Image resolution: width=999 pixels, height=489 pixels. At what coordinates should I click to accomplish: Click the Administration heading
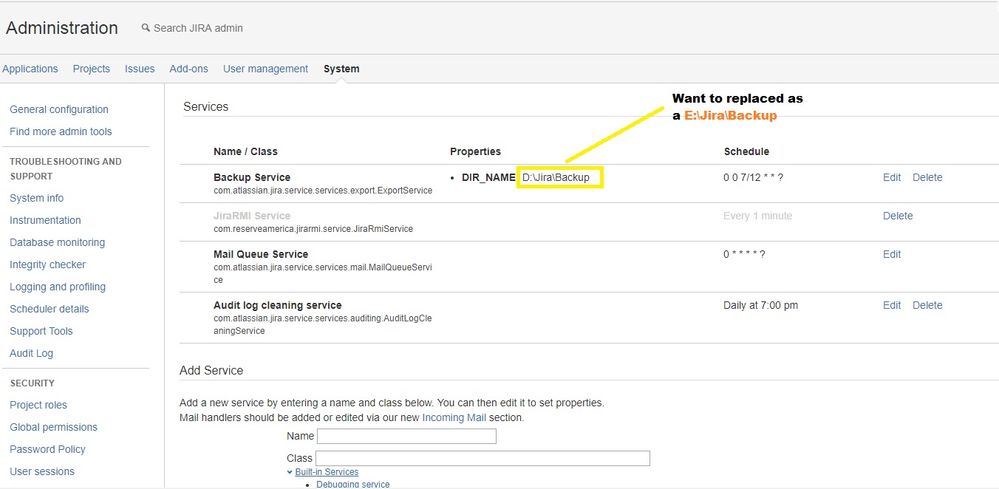(62, 28)
